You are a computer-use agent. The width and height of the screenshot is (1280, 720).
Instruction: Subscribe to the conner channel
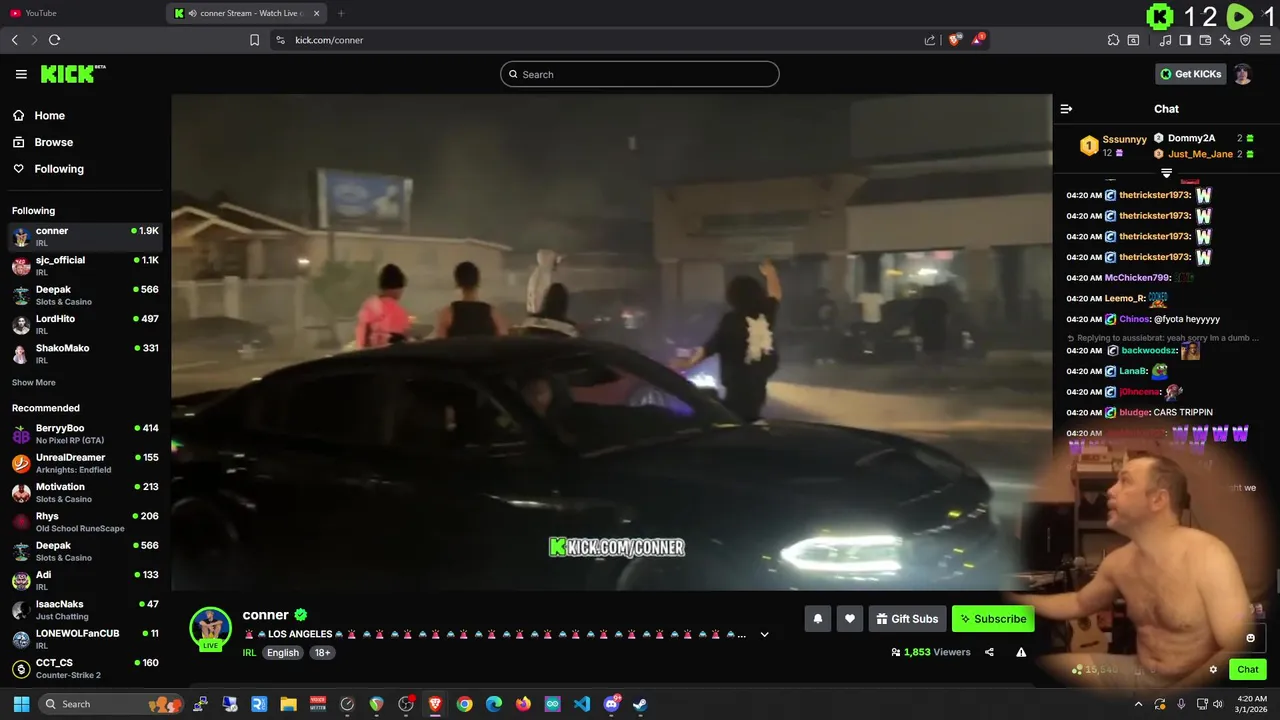993,619
